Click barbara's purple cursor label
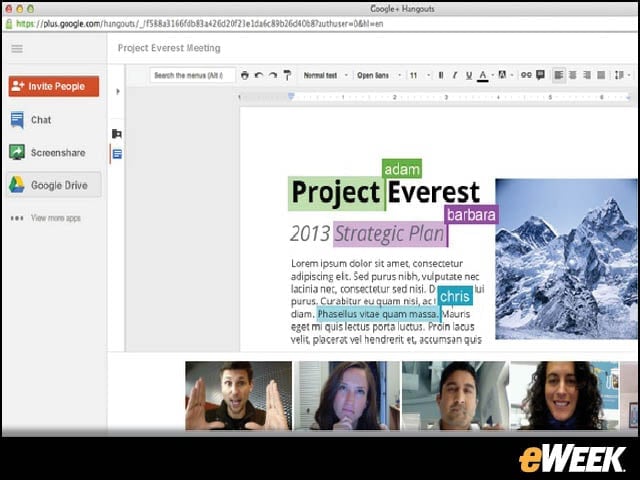Screen dimensions: 640x480 coord(471,215)
